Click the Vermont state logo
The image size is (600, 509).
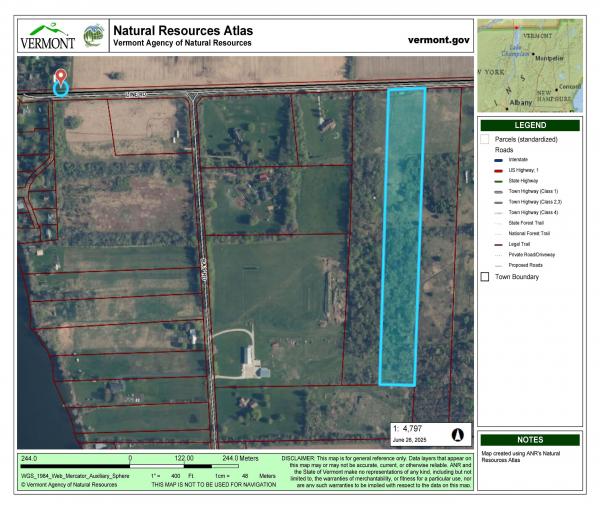pos(47,35)
